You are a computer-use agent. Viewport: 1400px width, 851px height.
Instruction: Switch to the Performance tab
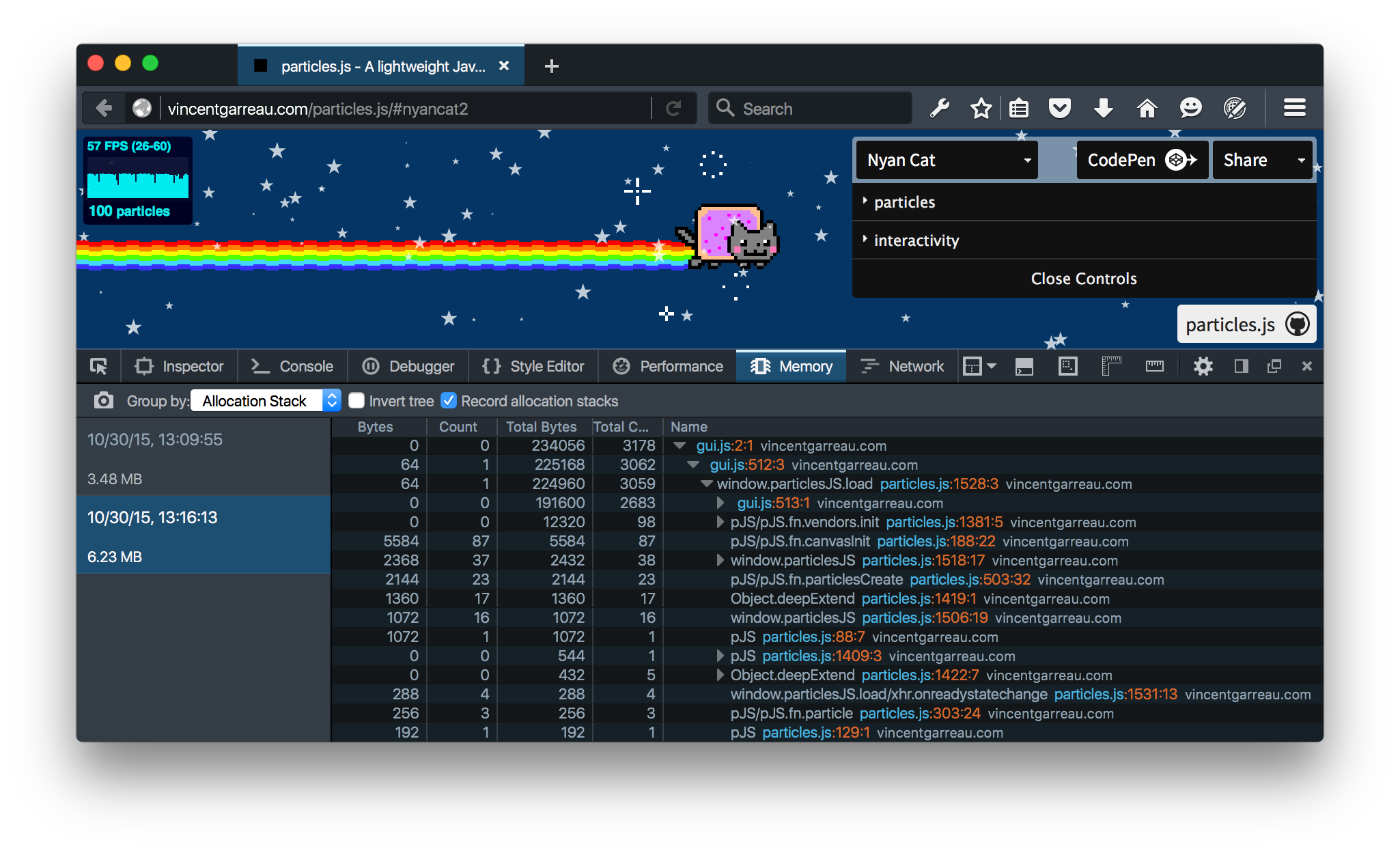coord(667,366)
